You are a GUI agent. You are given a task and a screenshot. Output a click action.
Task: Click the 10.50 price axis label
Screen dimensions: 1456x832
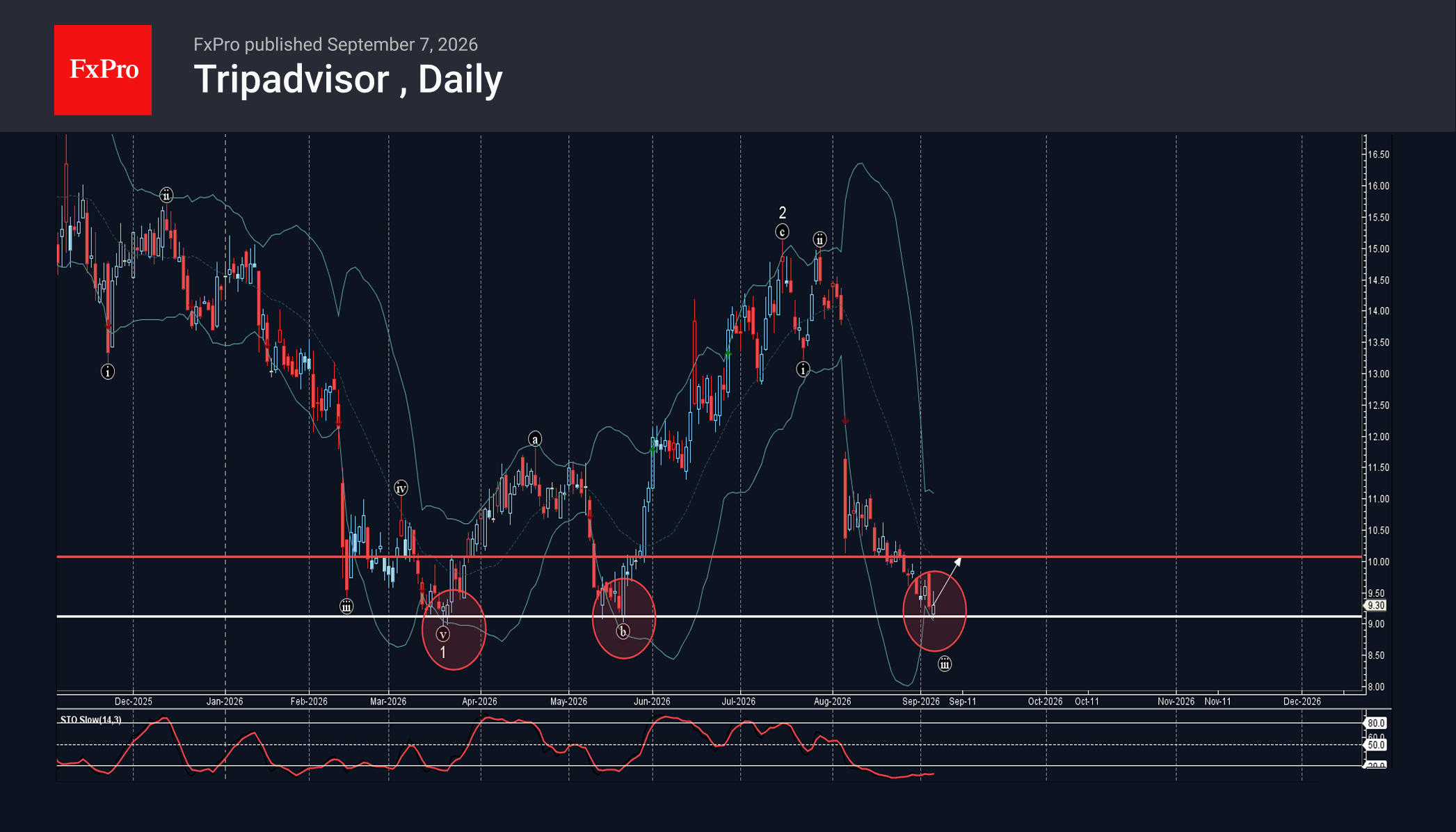pos(1378,530)
